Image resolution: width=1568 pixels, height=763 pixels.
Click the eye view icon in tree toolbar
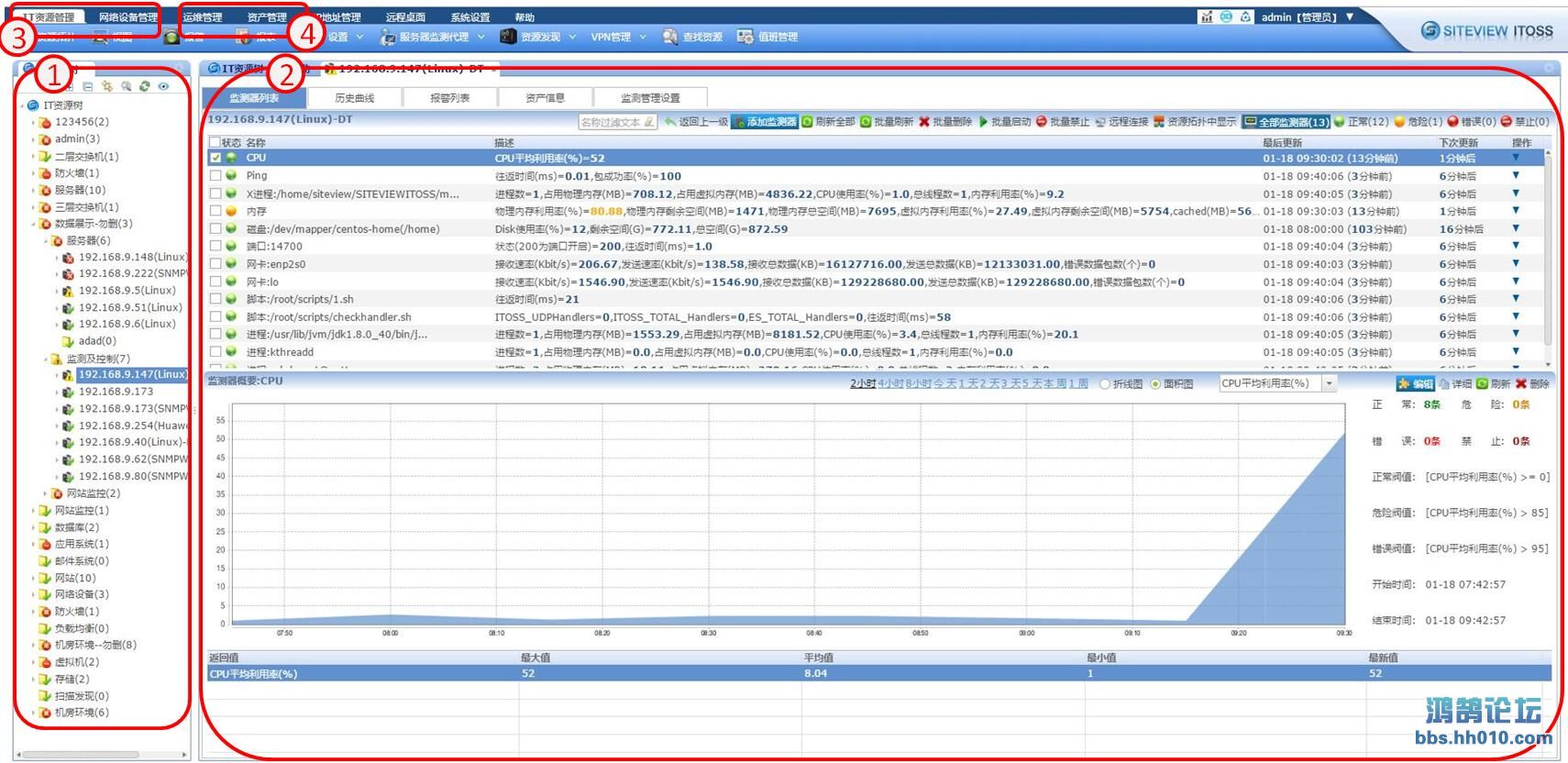(163, 86)
